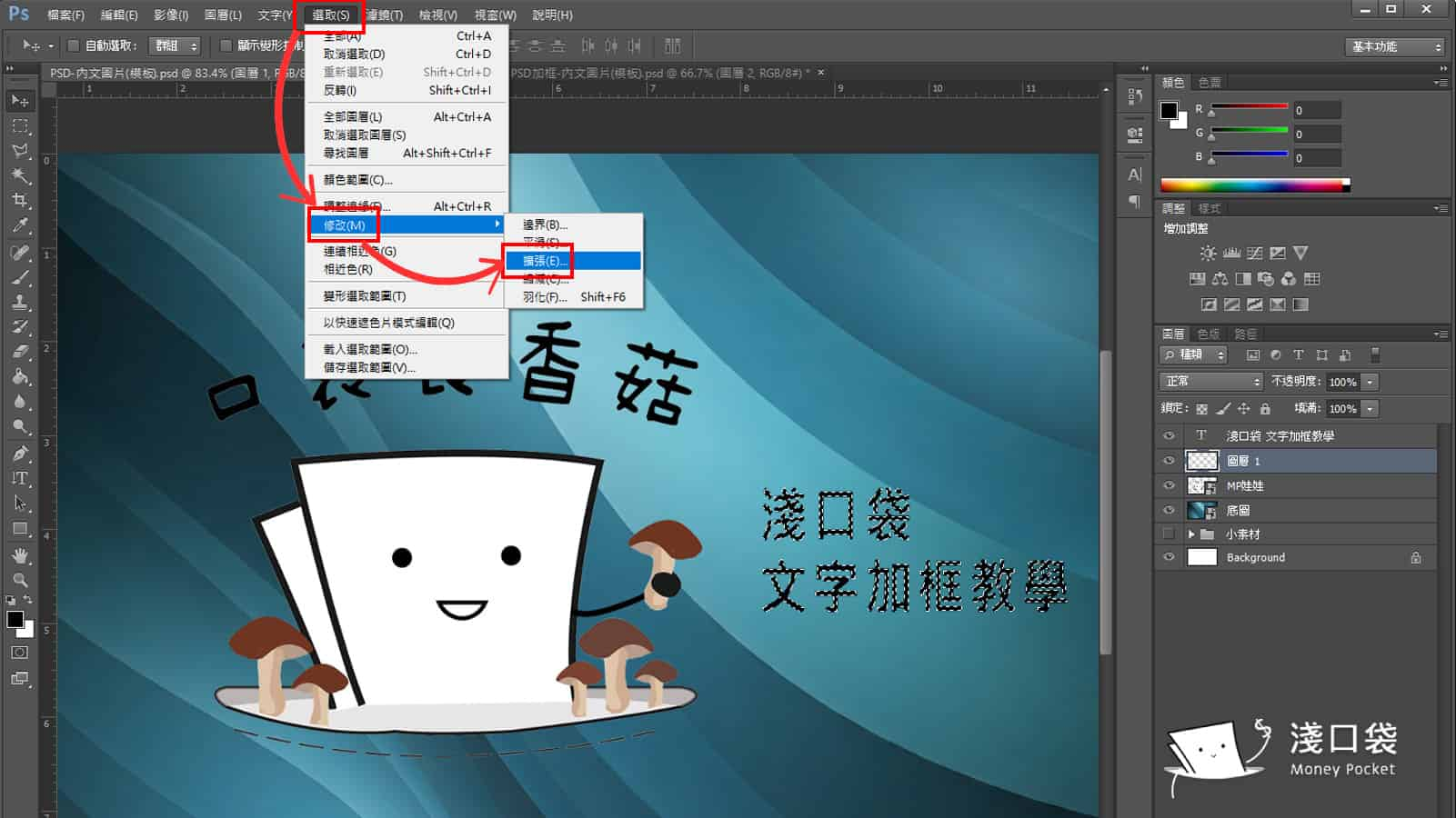Viewport: 1456px width, 818px height.
Task: Toggle lock all for layer
Action: (1265, 409)
